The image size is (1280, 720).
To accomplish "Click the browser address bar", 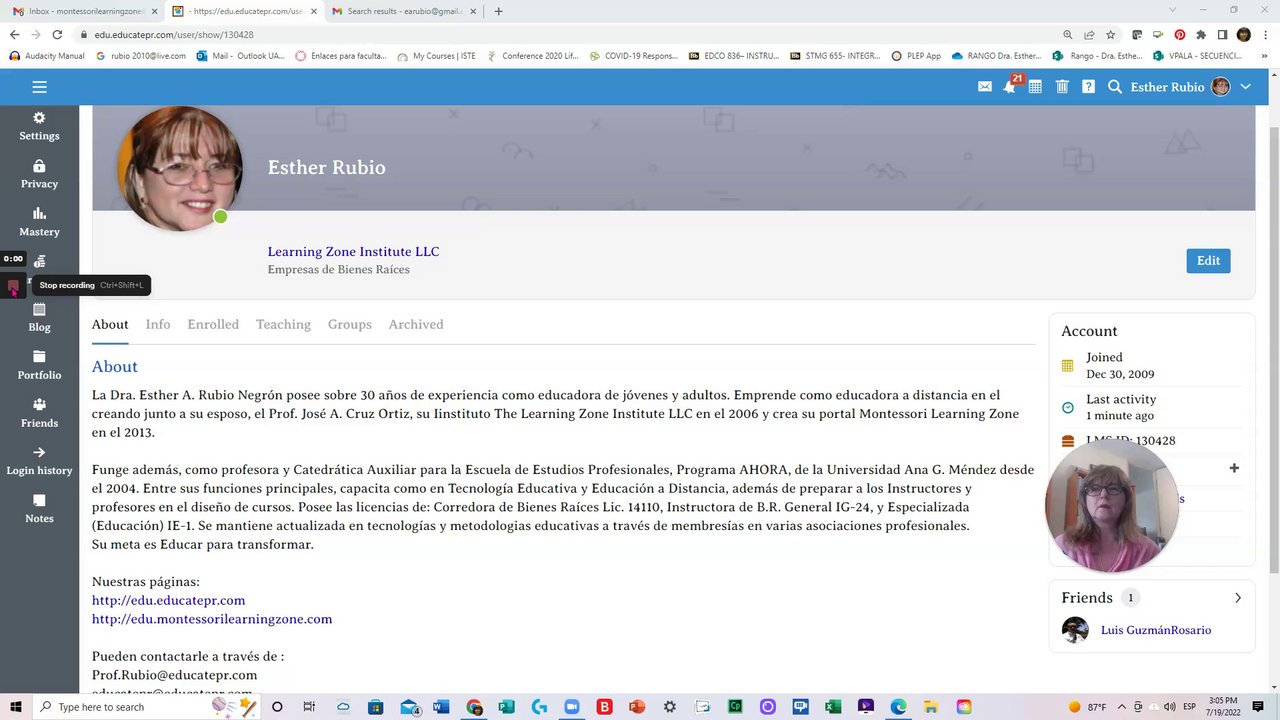I will [x=565, y=34].
